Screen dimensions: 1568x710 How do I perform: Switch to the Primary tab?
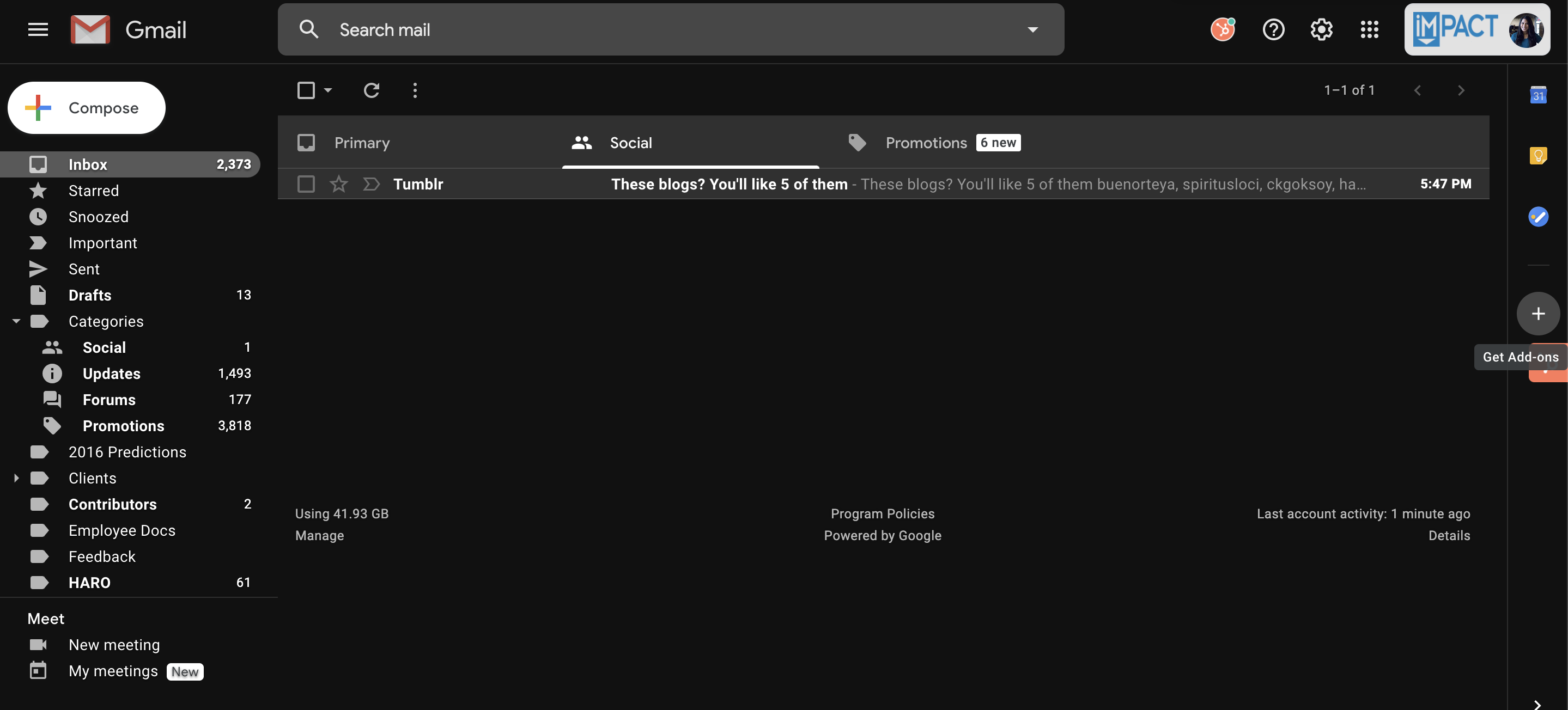tap(362, 142)
